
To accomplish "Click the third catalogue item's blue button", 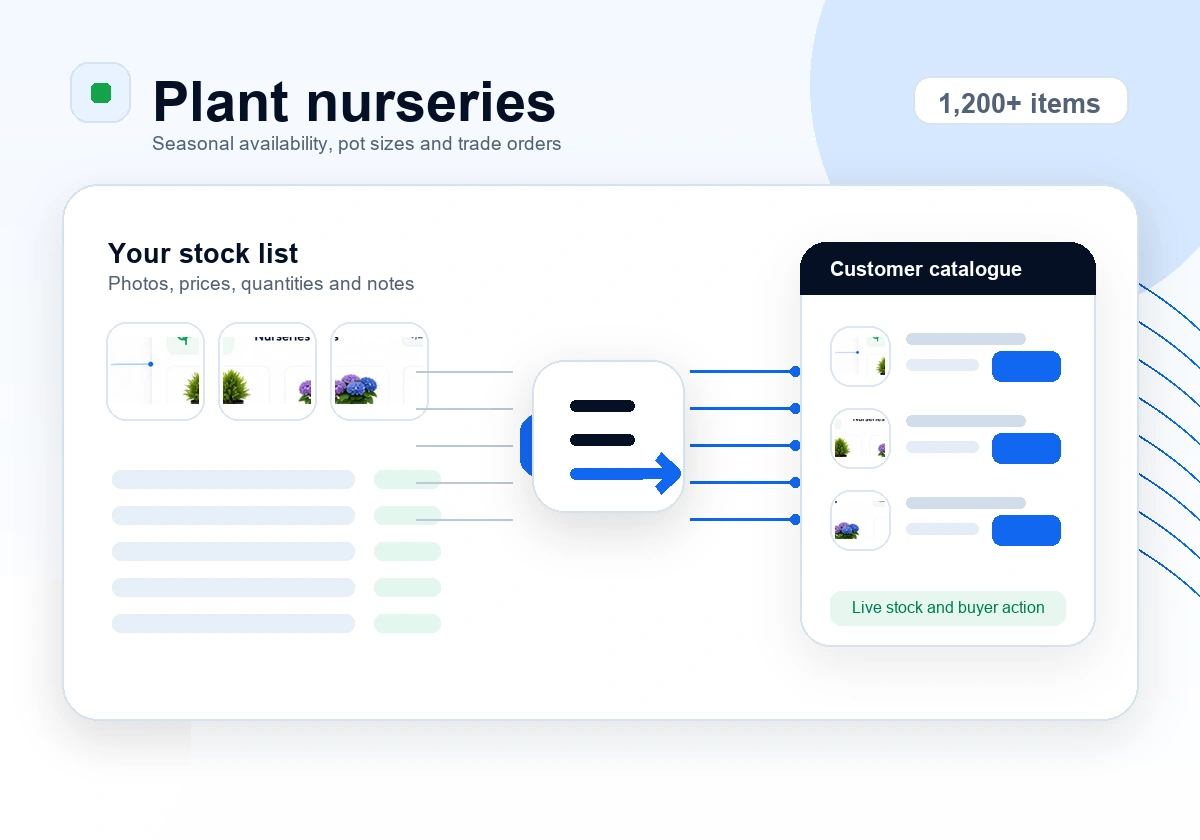I will click(1026, 530).
